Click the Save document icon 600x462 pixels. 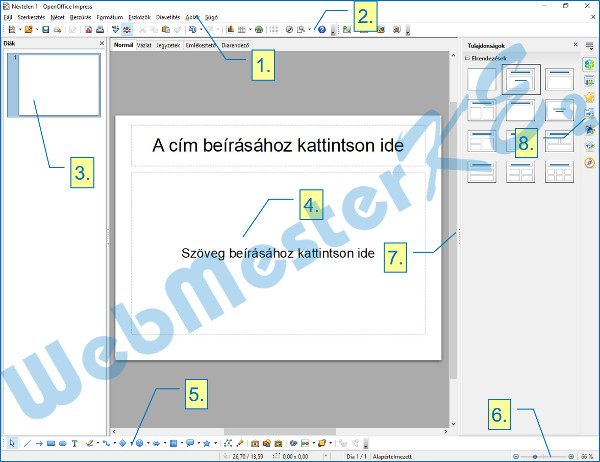click(x=46, y=29)
